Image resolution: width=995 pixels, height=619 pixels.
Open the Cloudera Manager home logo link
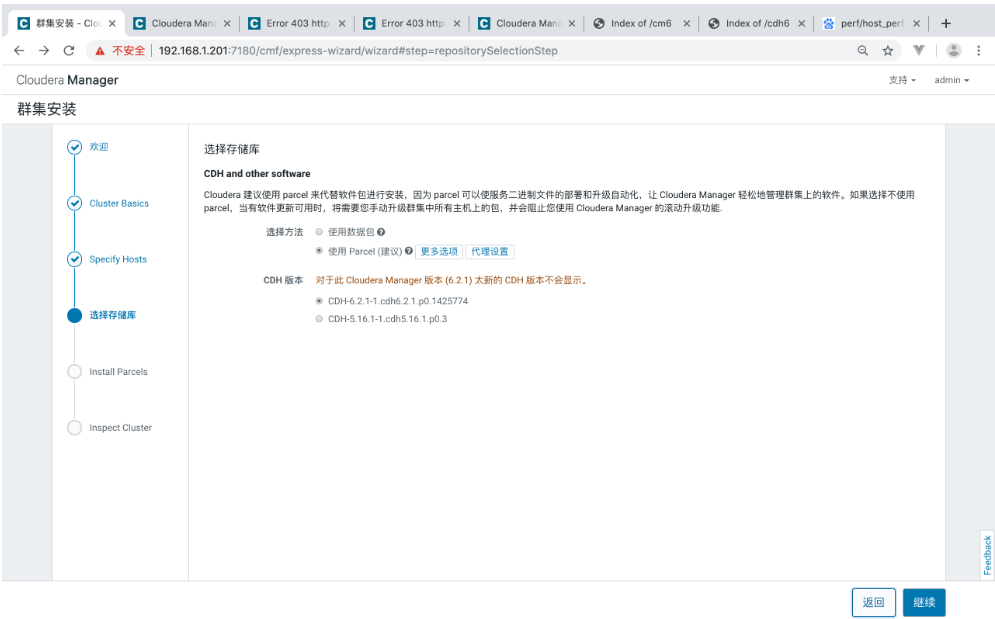tap(67, 80)
